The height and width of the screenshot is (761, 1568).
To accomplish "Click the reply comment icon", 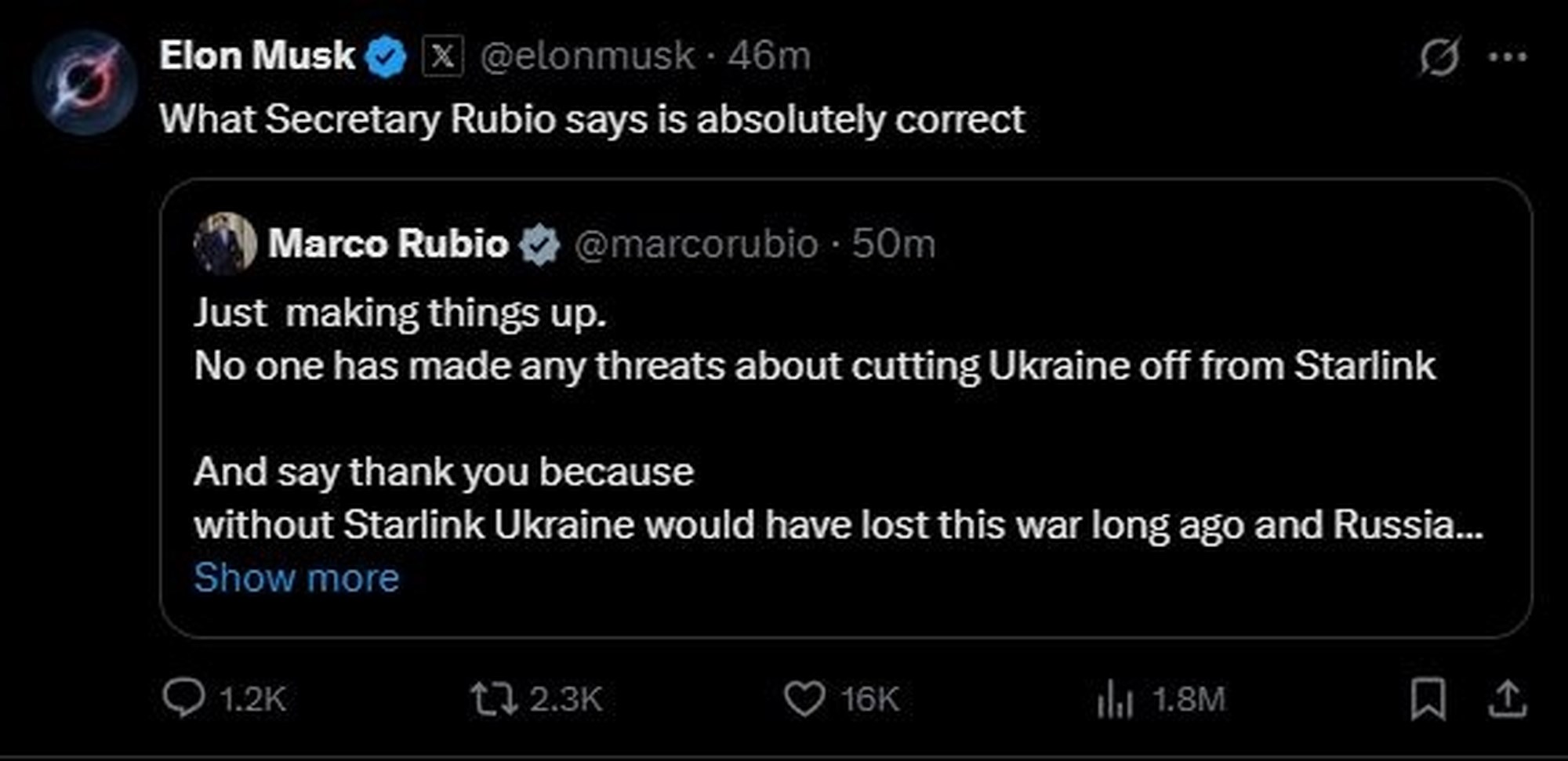I will pyautogui.click(x=183, y=698).
